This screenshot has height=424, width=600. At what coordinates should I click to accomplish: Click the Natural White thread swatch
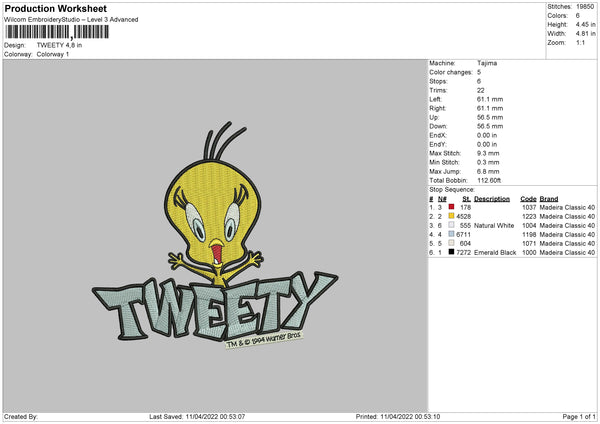(451, 225)
